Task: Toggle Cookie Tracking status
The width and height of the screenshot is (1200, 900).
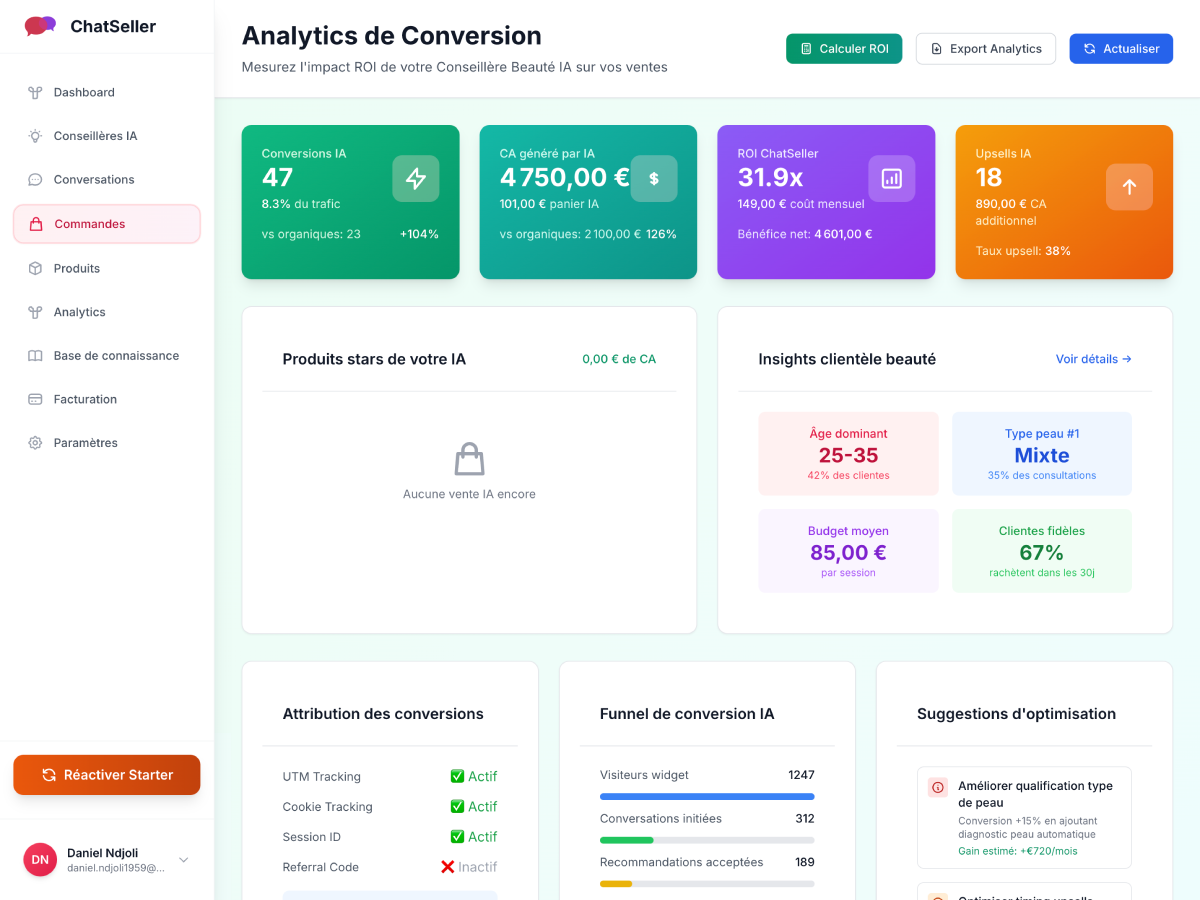Action: (469, 806)
